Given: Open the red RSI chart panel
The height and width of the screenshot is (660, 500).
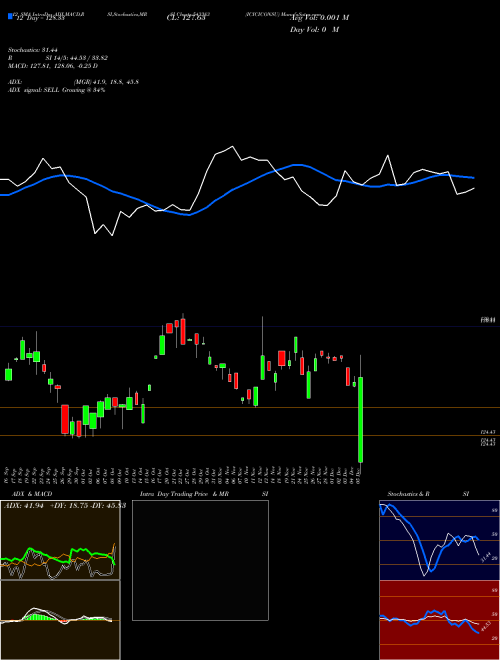Looking at the screenshot, I should click(x=439, y=620).
